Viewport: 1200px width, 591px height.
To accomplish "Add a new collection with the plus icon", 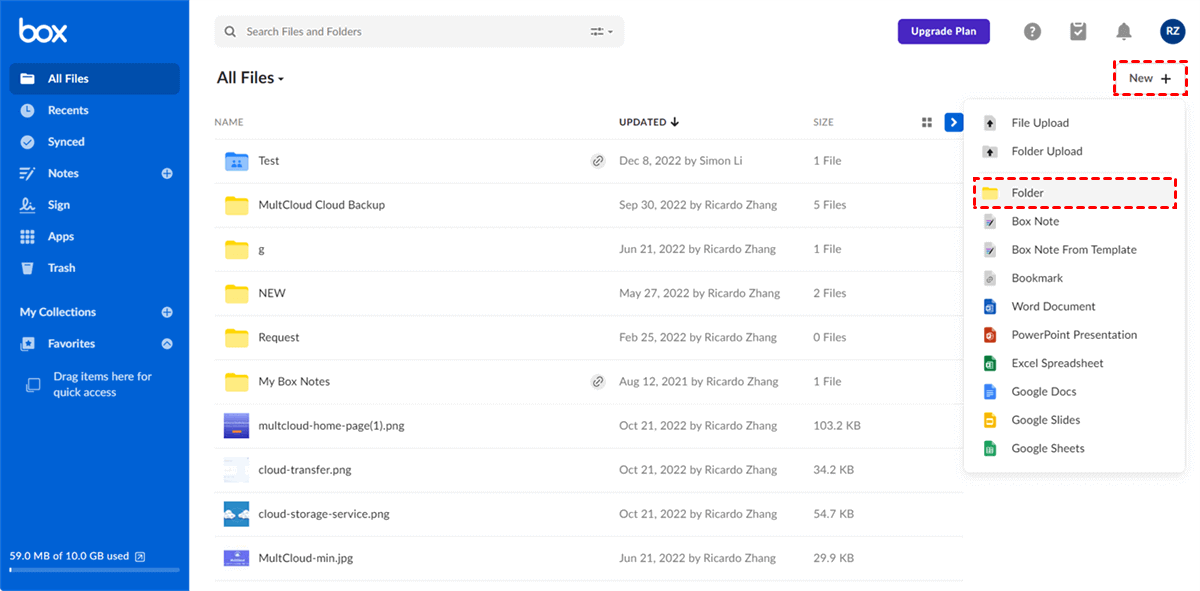I will (167, 312).
